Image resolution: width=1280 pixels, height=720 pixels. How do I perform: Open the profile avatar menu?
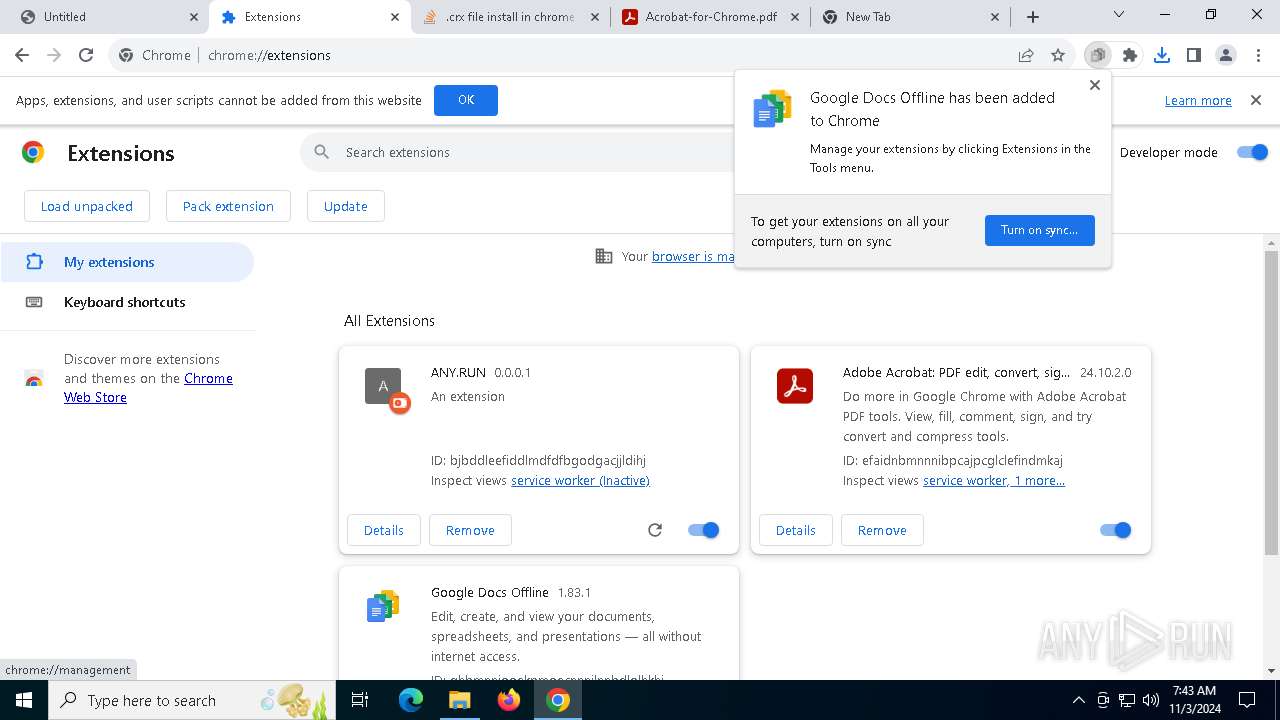(x=1226, y=55)
